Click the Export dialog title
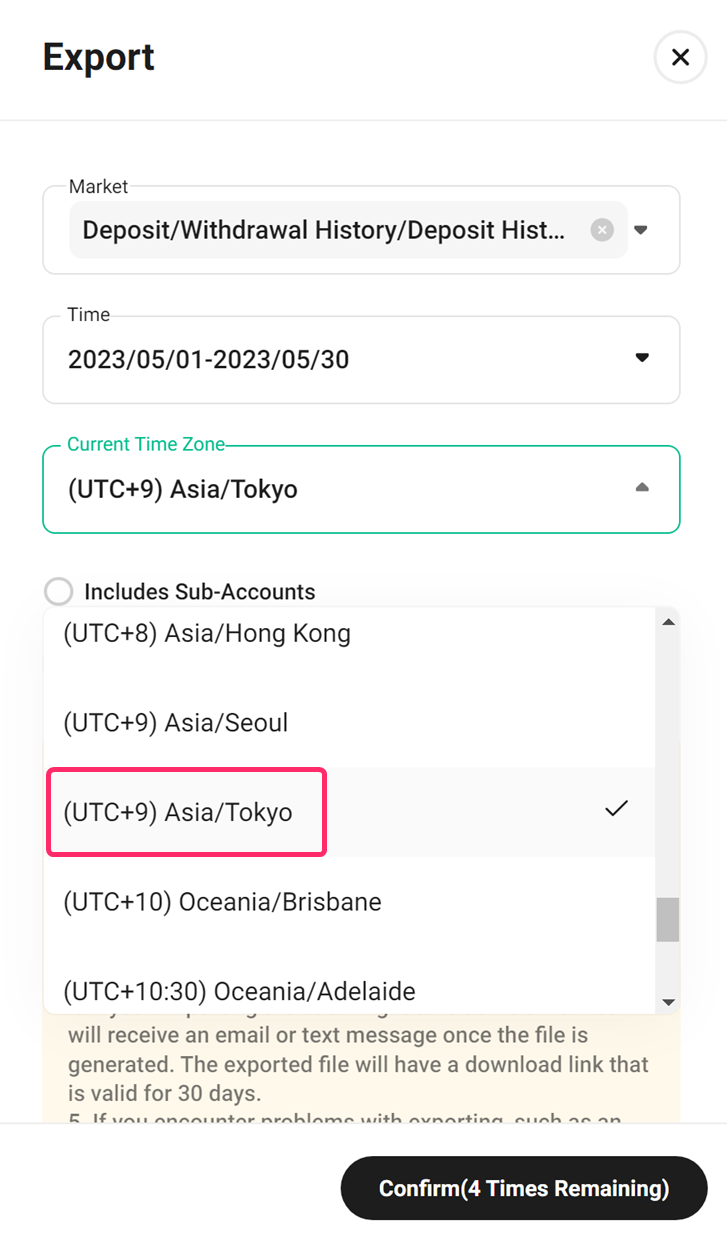The width and height of the screenshot is (727, 1244). (x=99, y=57)
